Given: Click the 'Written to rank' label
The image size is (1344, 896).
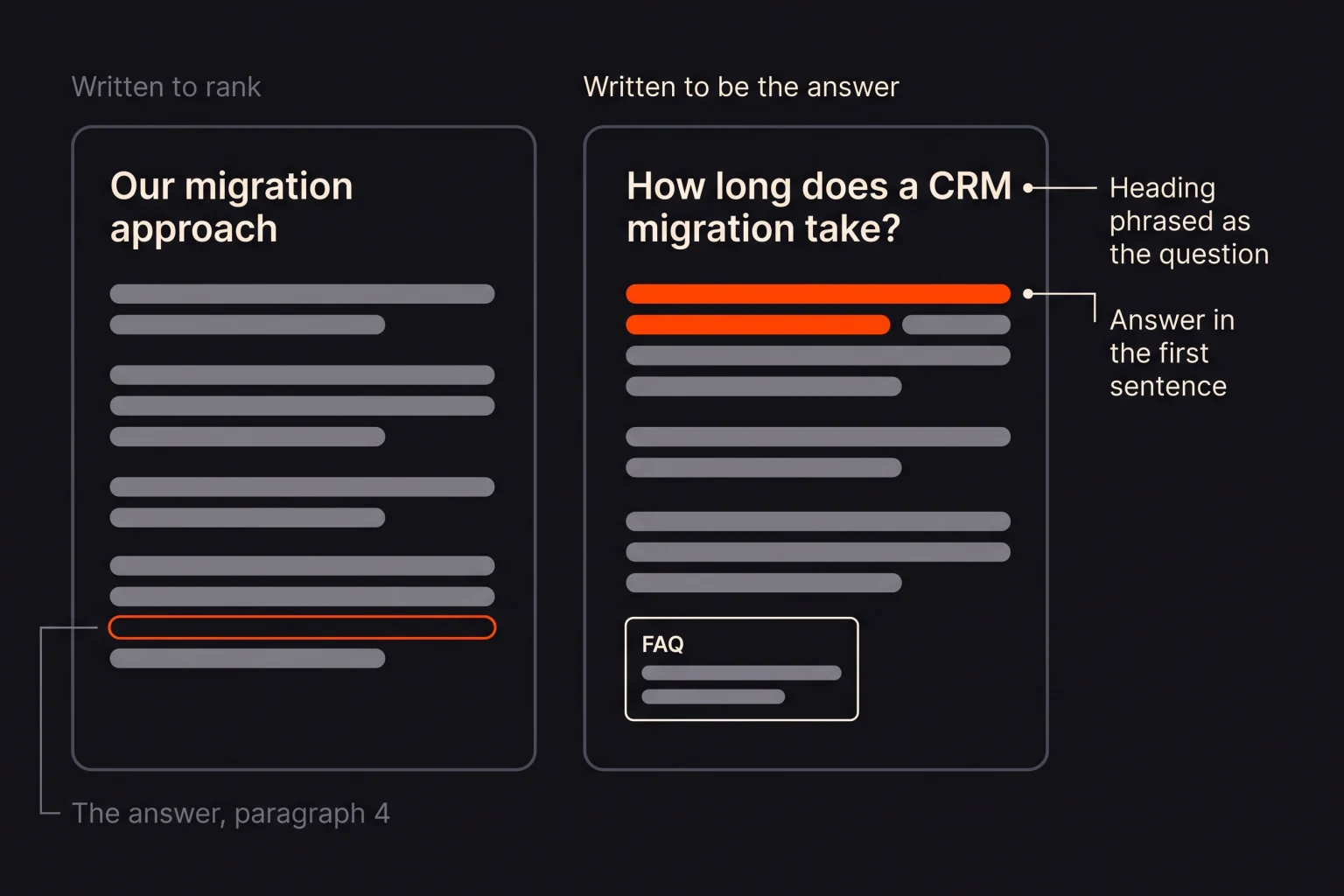Looking at the screenshot, I should [166, 87].
